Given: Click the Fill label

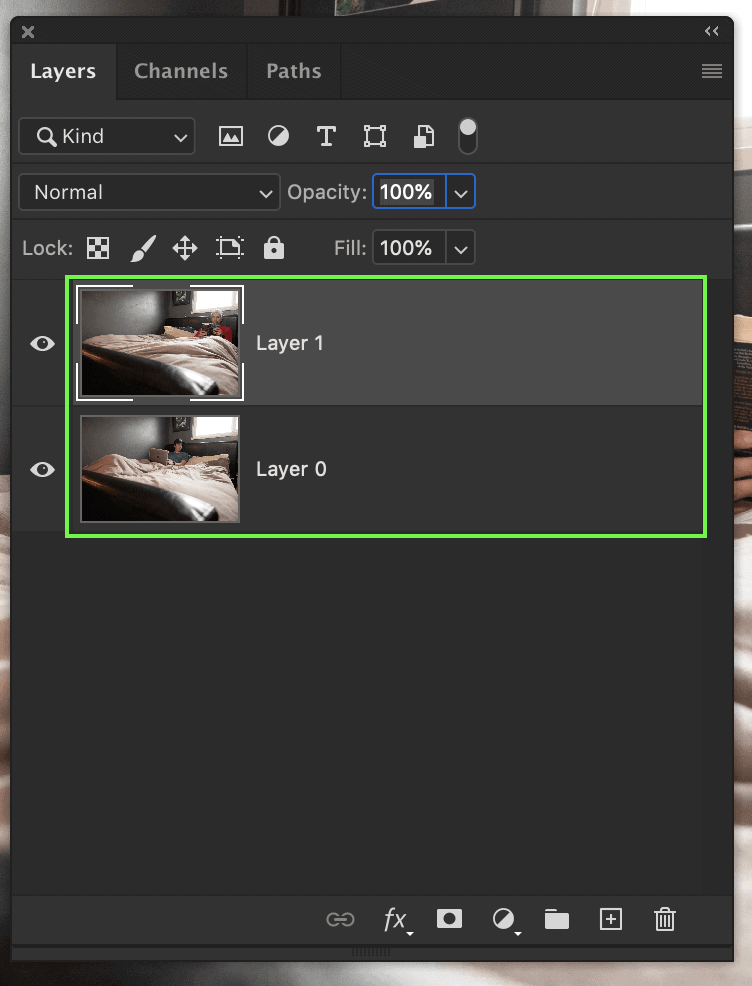Looking at the screenshot, I should [x=350, y=248].
